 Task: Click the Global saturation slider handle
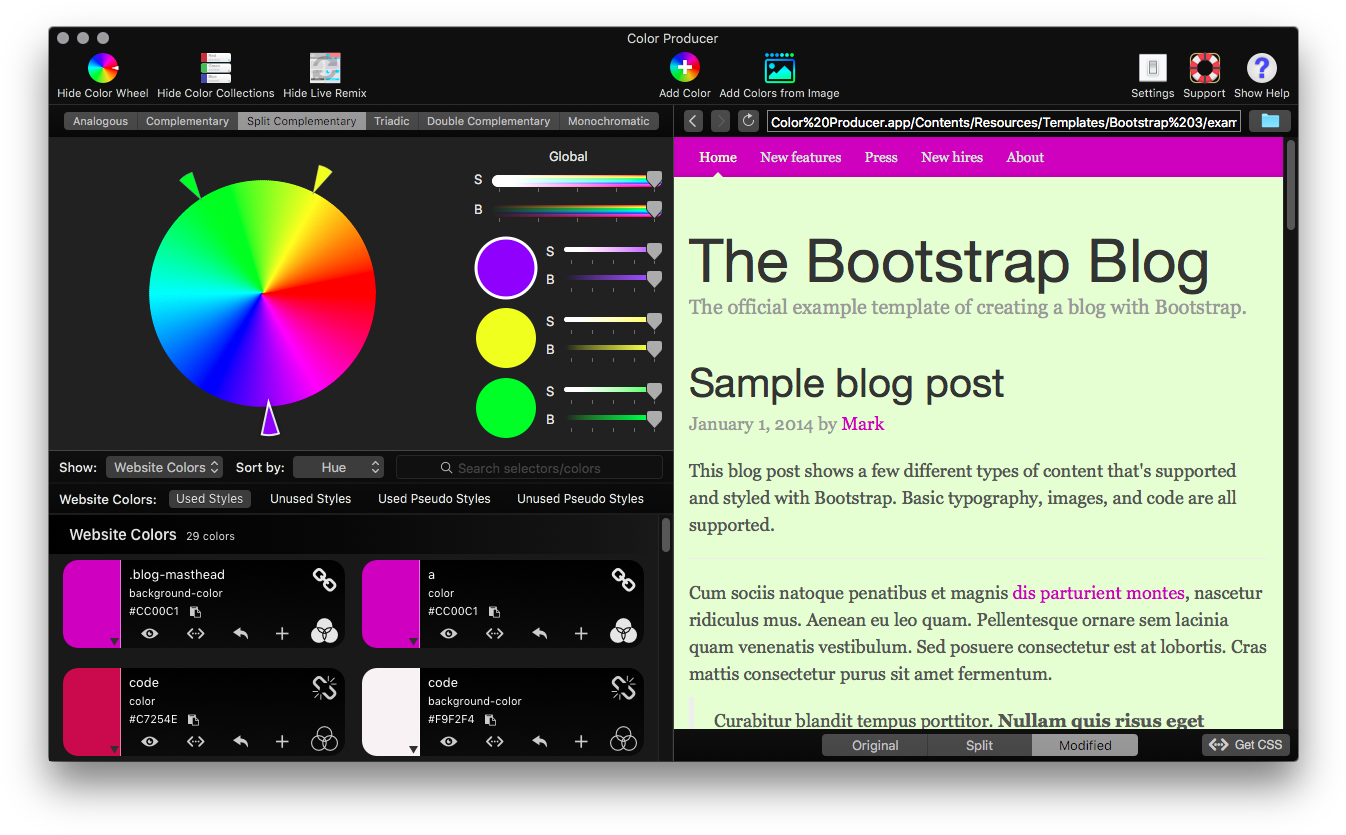point(654,179)
